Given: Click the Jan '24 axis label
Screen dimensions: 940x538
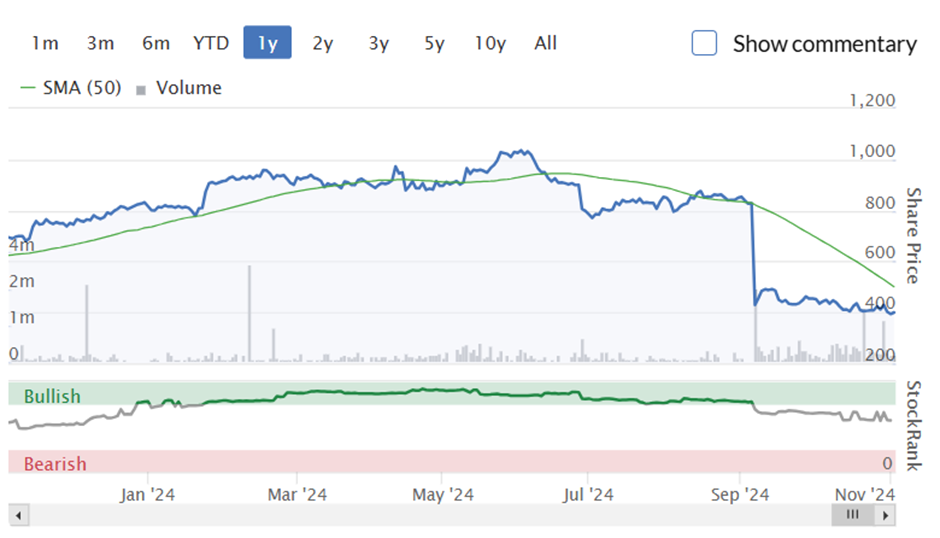Looking at the screenshot, I should click(147, 494).
